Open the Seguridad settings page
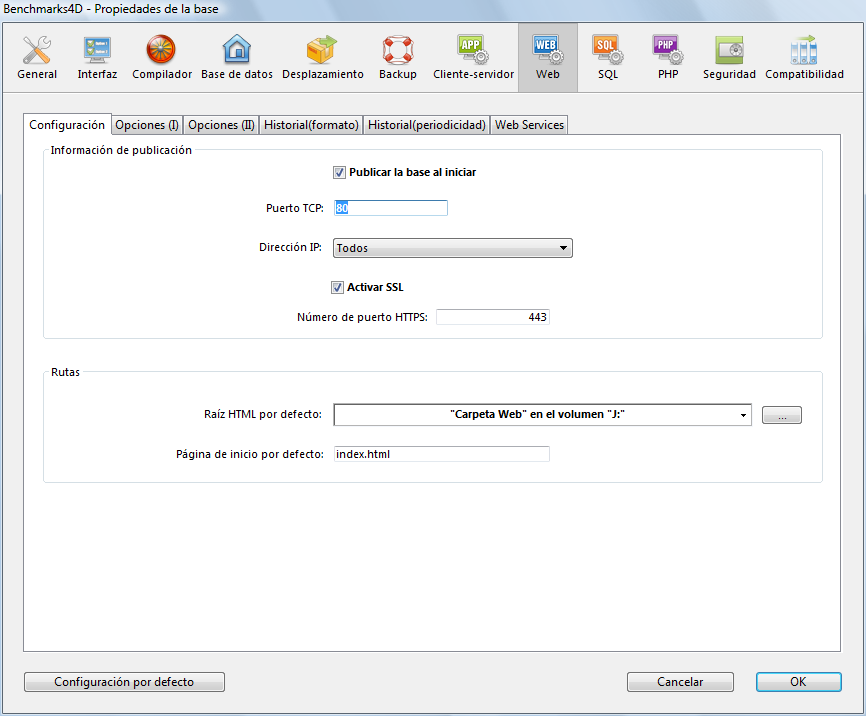Screen dimensions: 866x716 [729, 58]
